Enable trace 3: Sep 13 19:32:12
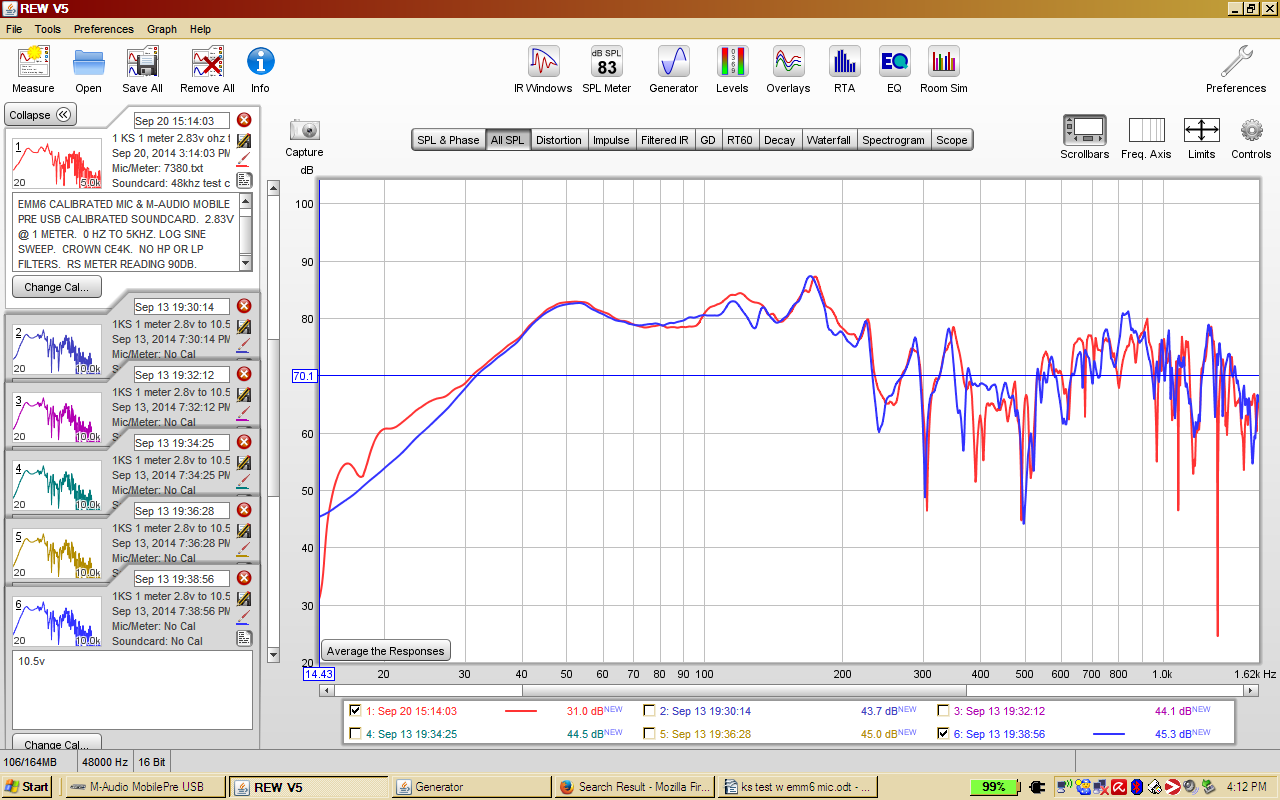The image size is (1280, 800). click(x=944, y=711)
